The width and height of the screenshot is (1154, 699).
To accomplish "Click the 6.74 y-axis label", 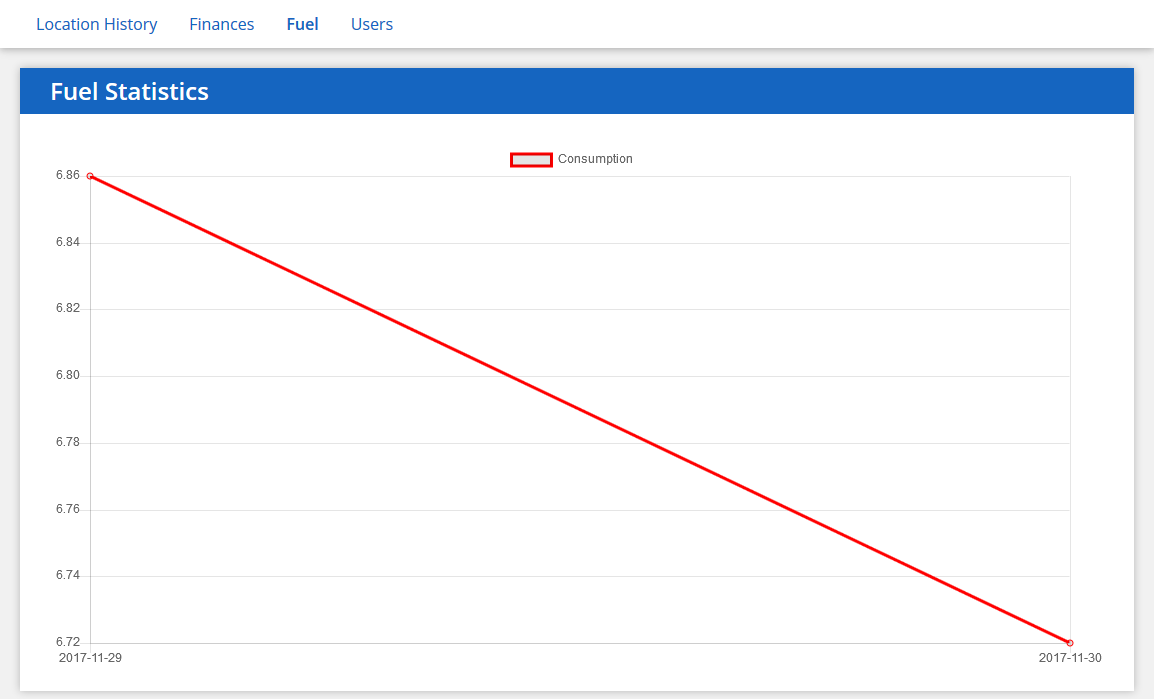I will tap(68, 576).
